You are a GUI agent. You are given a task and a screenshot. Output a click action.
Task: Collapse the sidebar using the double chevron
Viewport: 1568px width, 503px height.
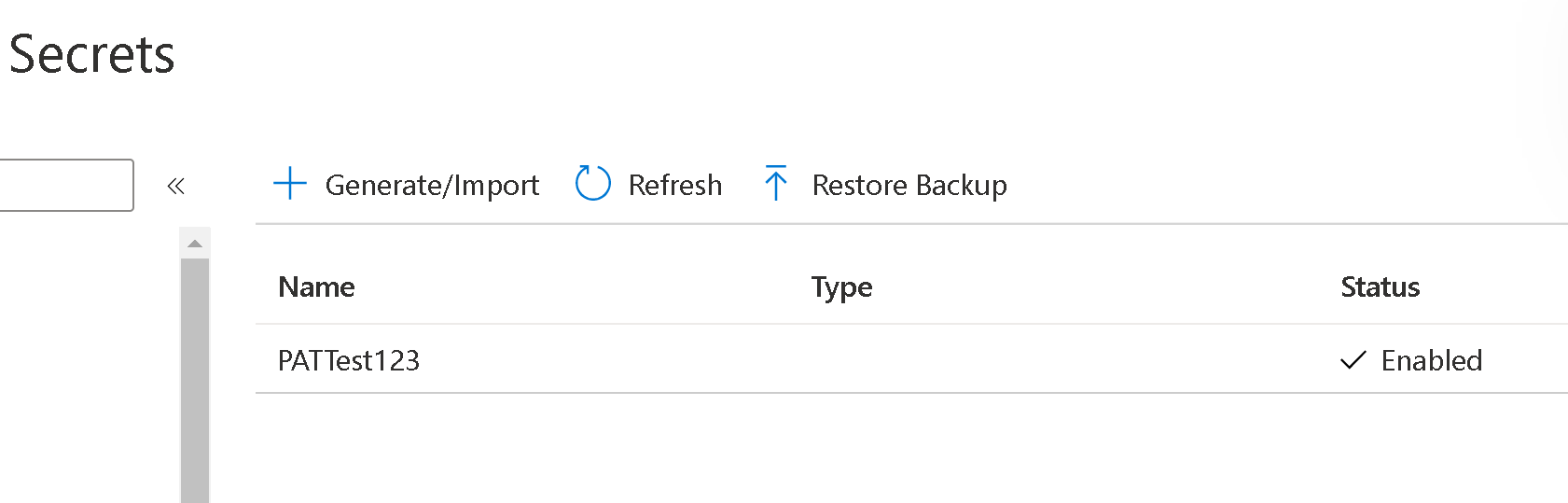click(175, 186)
